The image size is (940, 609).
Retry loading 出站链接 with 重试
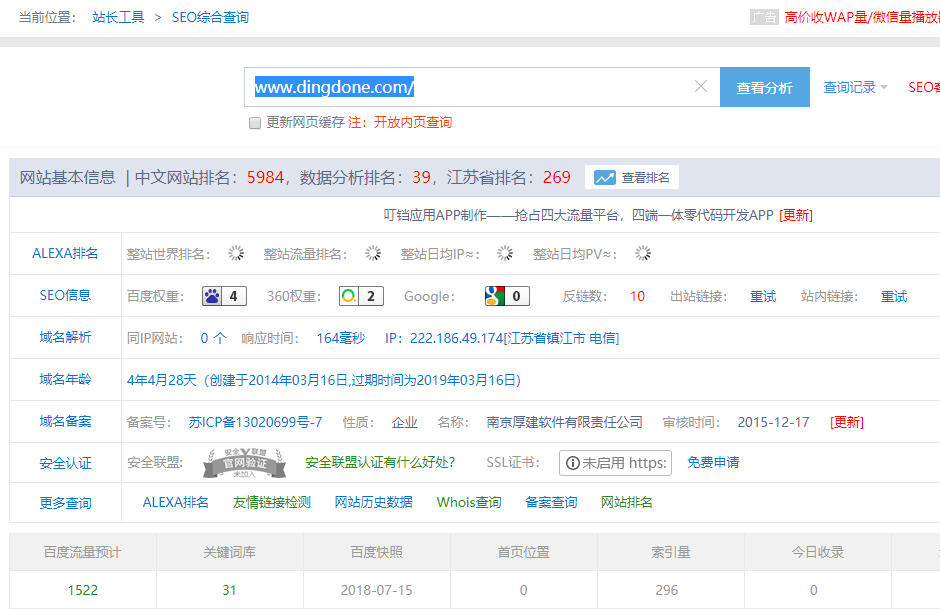coord(763,296)
